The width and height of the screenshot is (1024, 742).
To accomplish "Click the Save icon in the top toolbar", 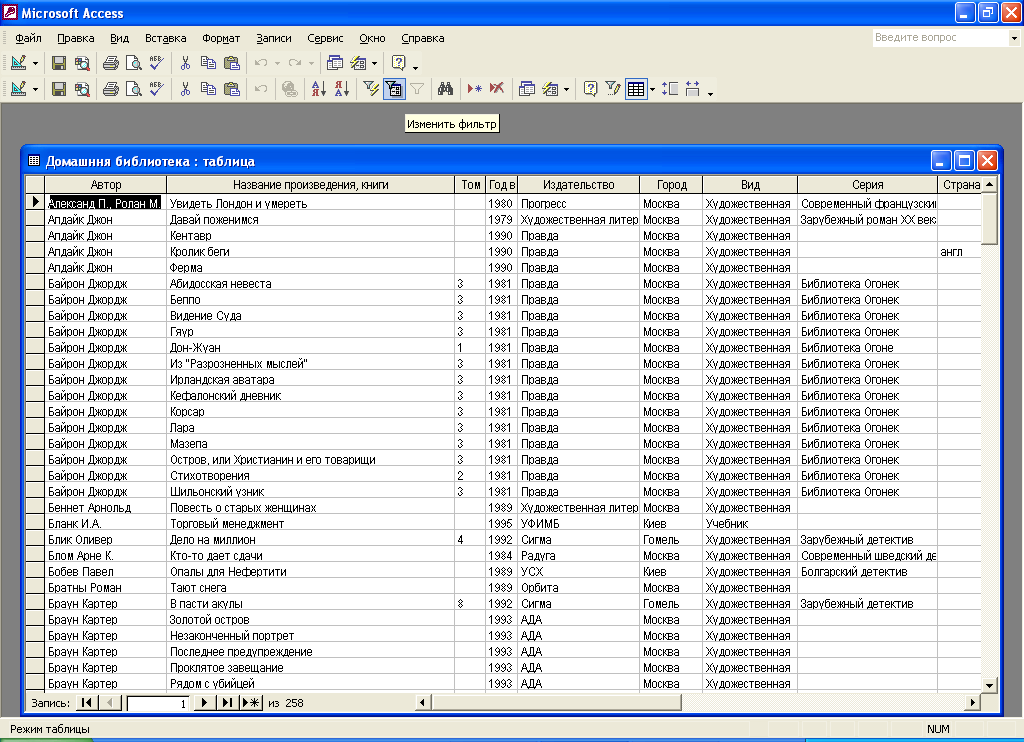I will [59, 63].
